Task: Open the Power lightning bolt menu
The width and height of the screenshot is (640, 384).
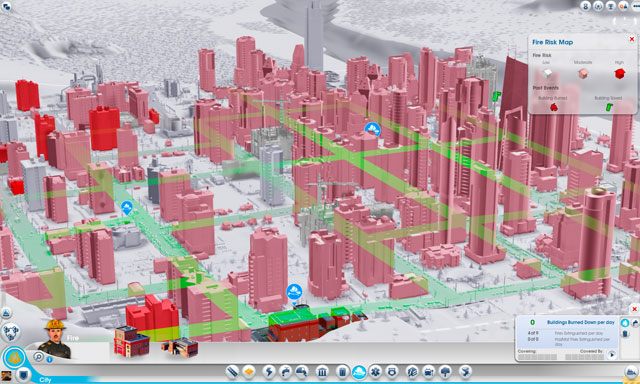Action: pos(270,371)
